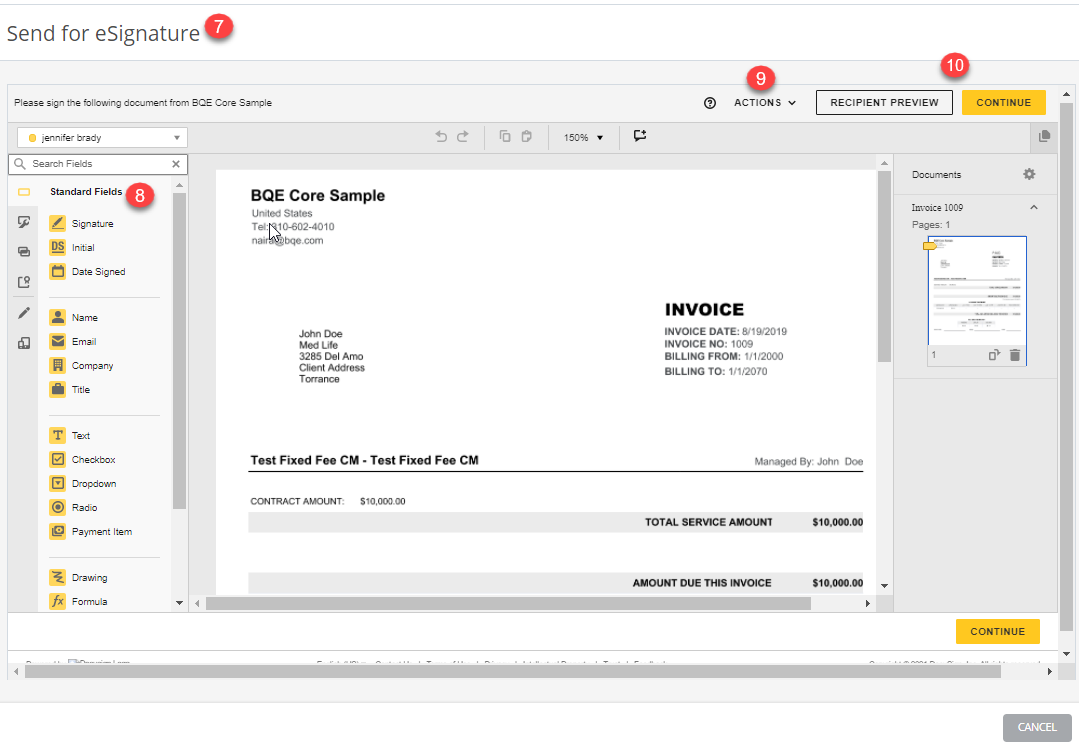The image size is (1079, 746).
Task: Click 'Managed By: John Doe' text
Action: click(x=809, y=461)
